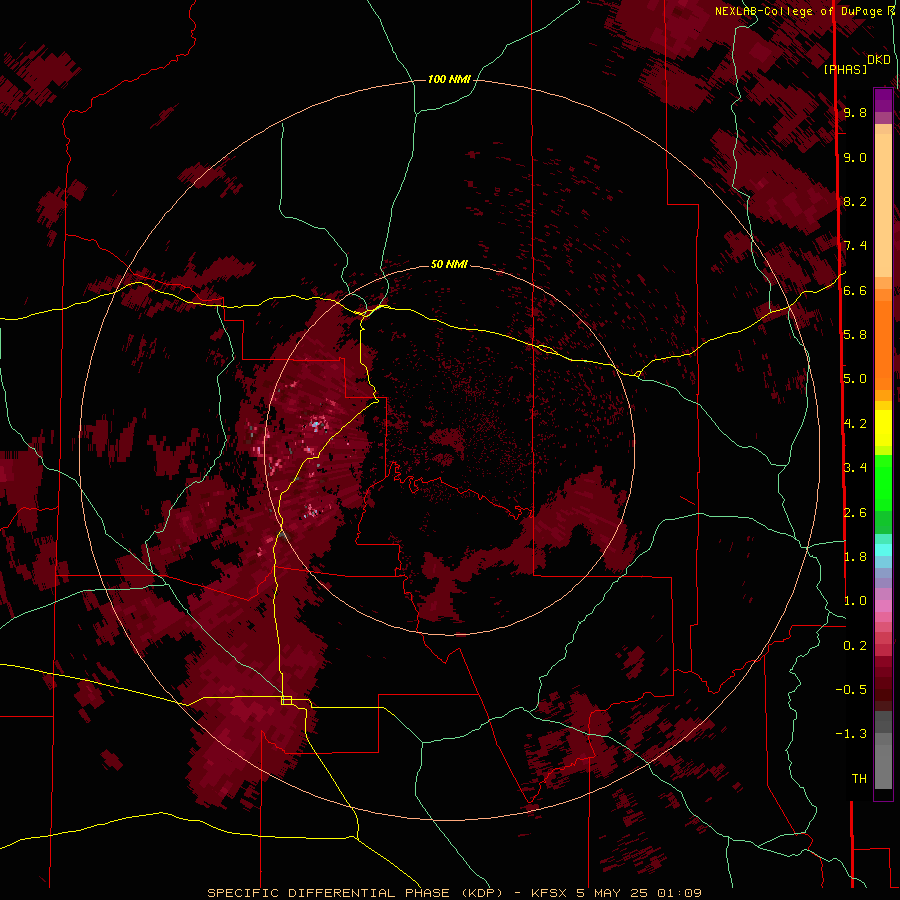
Task: Click the -1.3 value on the scale
Action: pyautogui.click(x=851, y=734)
